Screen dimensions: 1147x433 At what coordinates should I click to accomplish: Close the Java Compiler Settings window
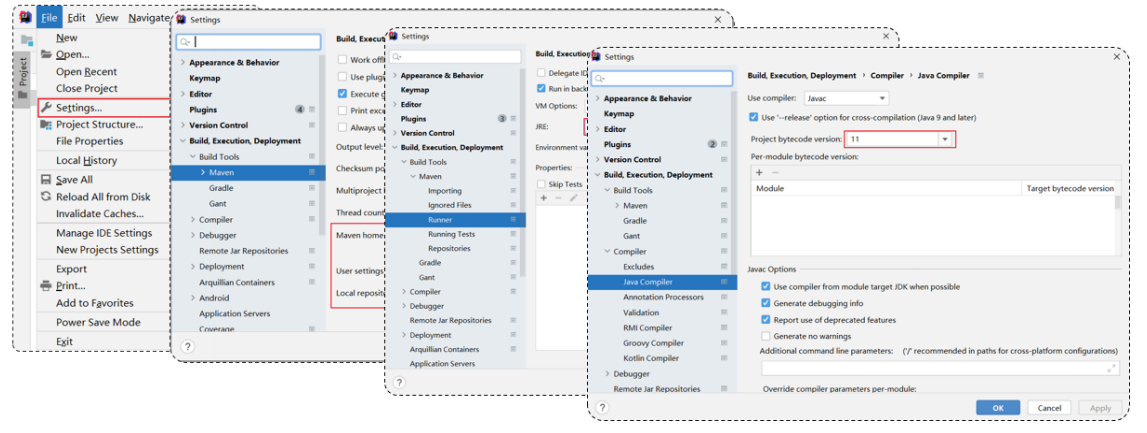pos(1116,56)
